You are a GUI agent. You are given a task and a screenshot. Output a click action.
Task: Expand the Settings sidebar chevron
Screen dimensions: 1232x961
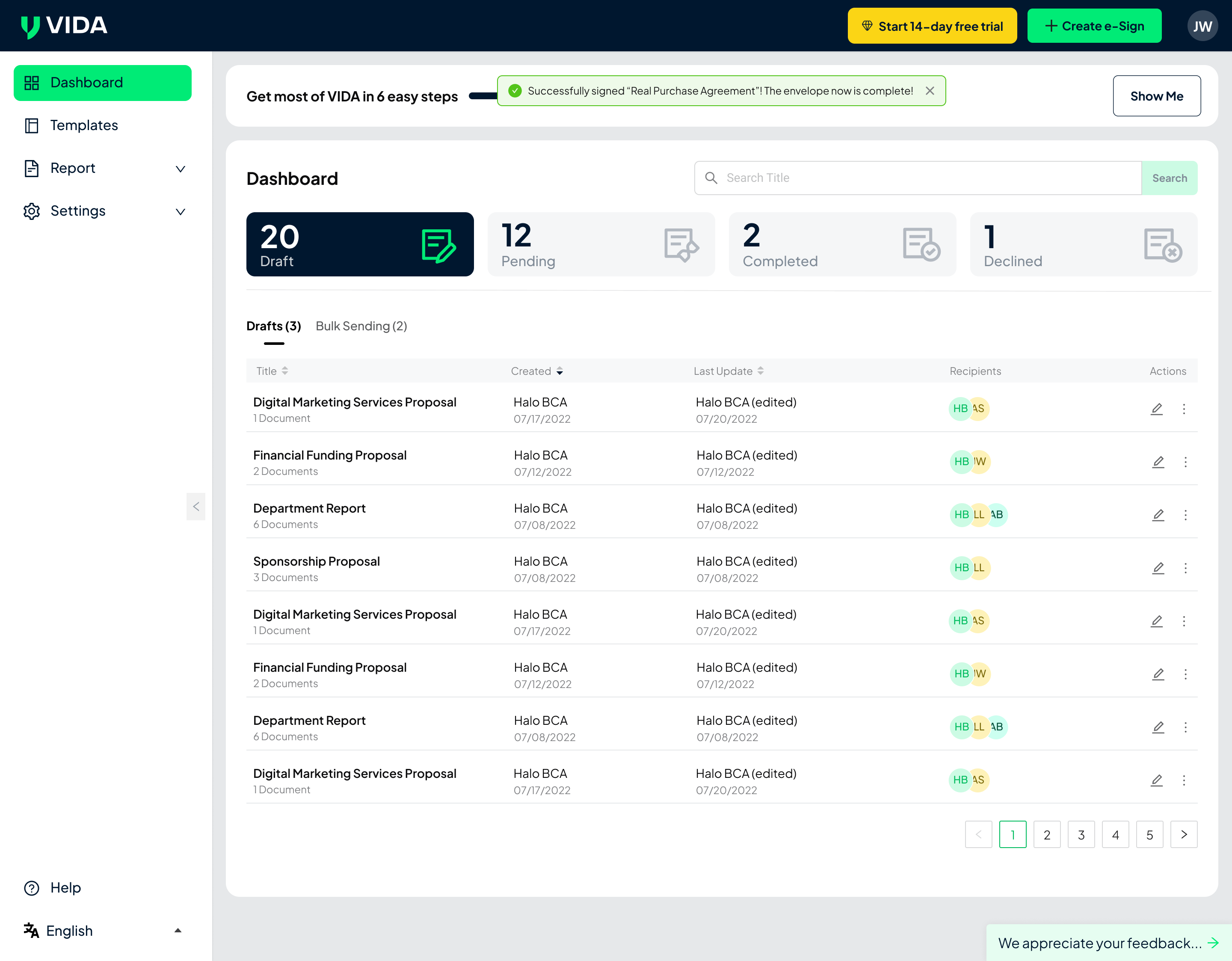coord(180,212)
